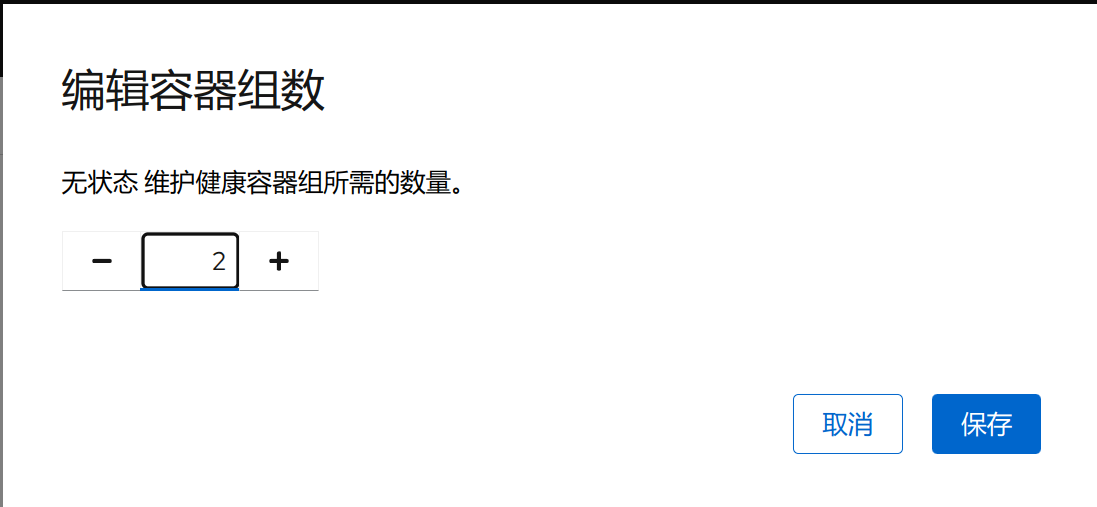
Task: Tap the plus sign right of the number
Action: pos(278,261)
